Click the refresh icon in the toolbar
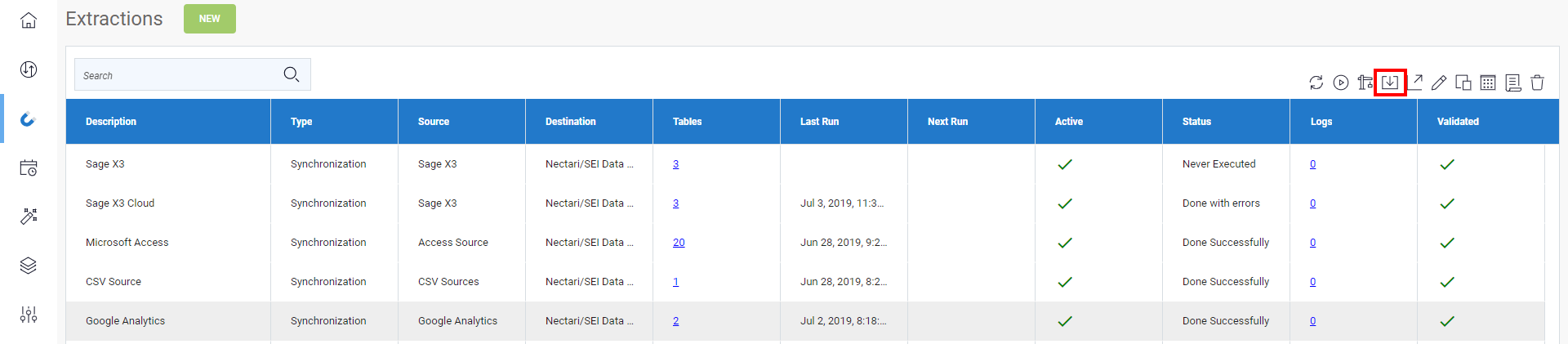 pyautogui.click(x=1316, y=83)
